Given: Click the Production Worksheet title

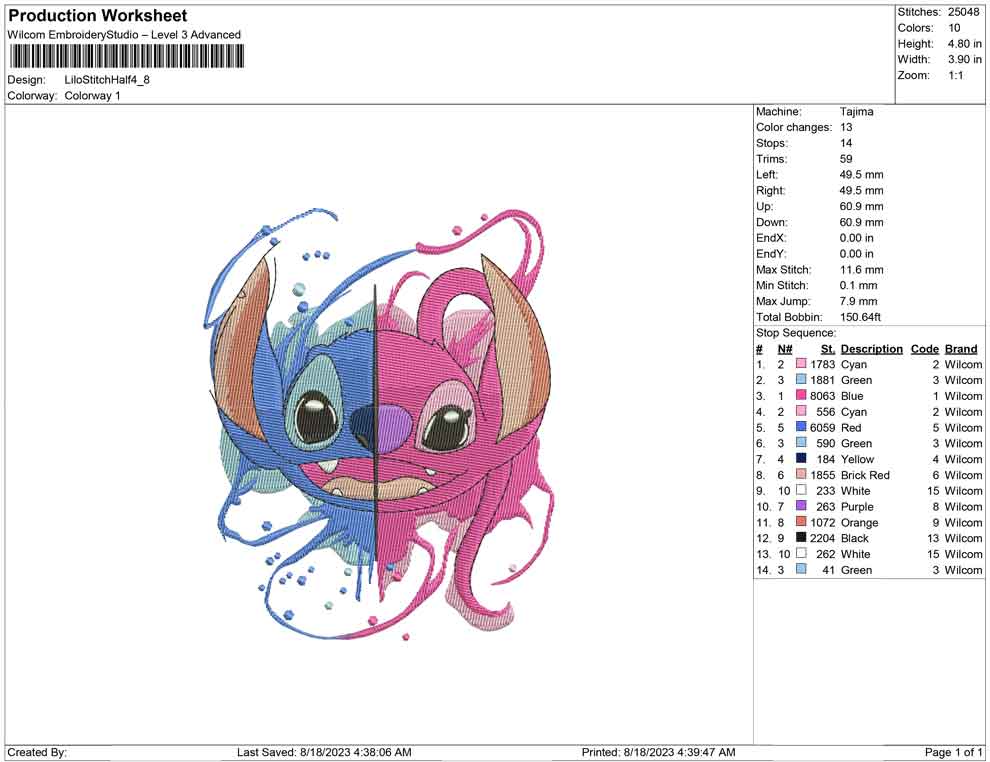Looking at the screenshot, I should tap(98, 15).
